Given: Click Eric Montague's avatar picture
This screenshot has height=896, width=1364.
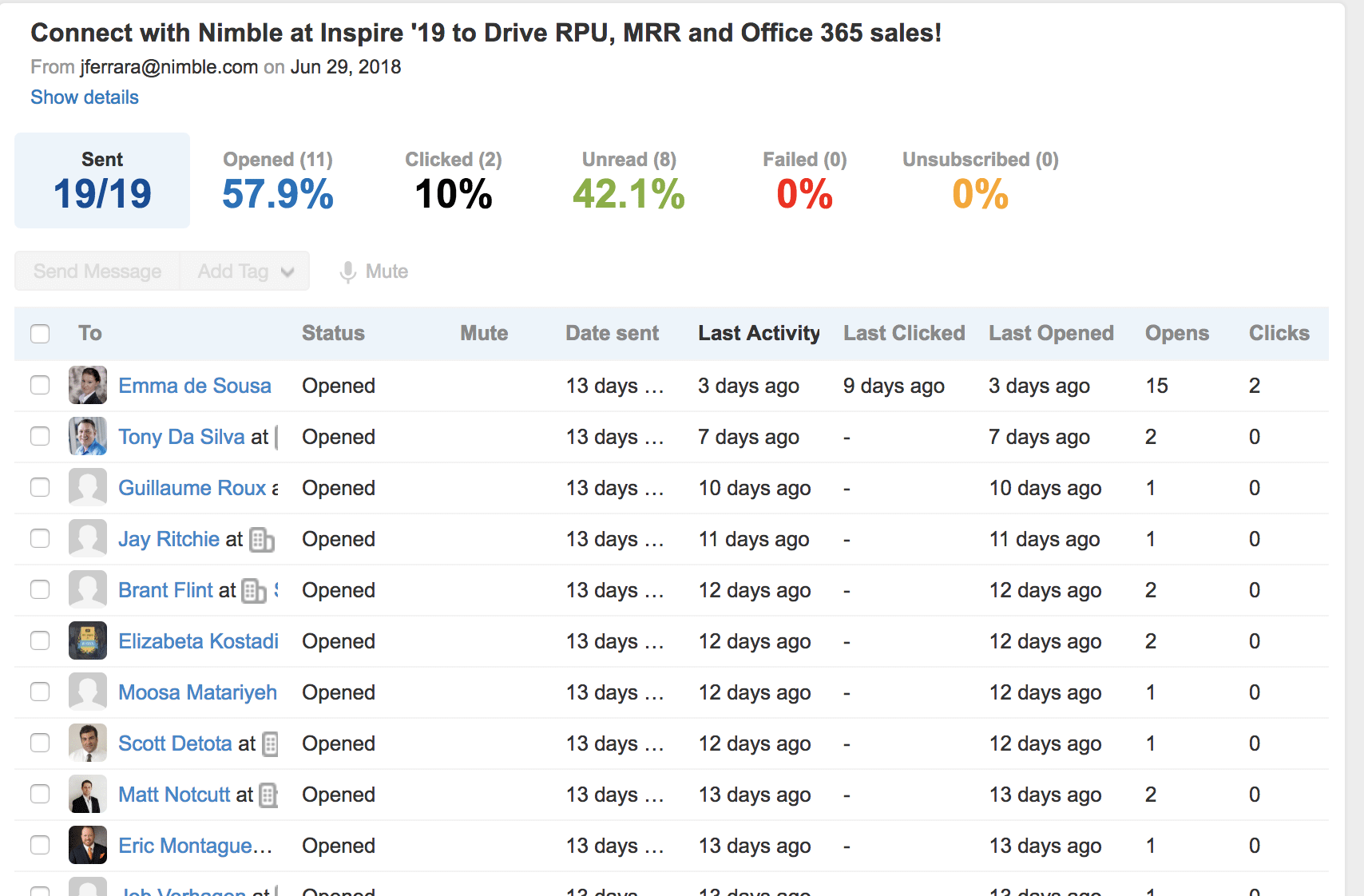Looking at the screenshot, I should [88, 846].
